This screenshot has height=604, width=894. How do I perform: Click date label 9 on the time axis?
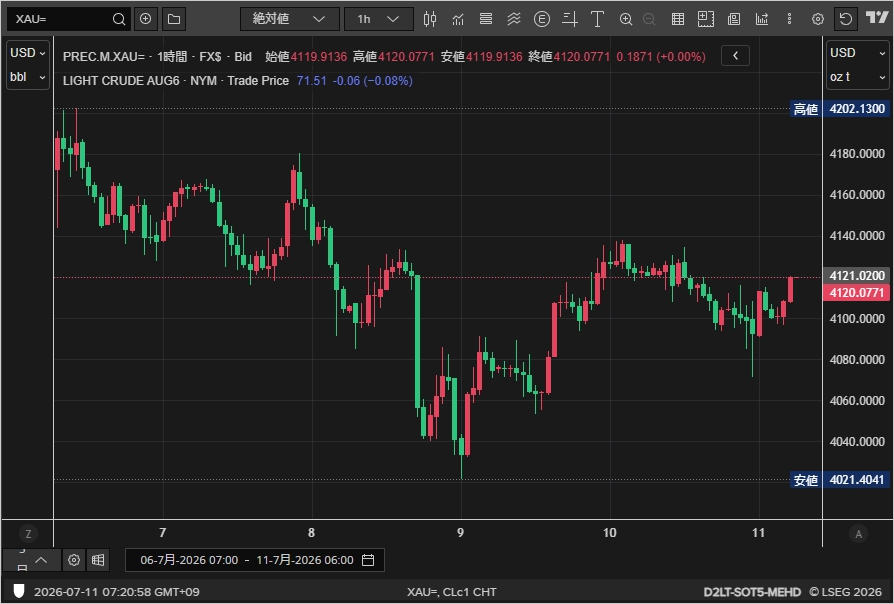[x=460, y=533]
